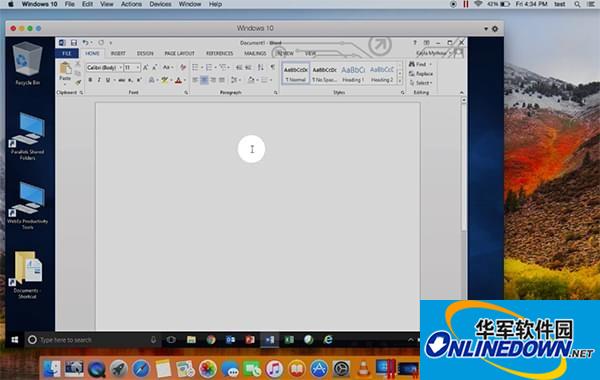The width and height of the screenshot is (600, 380).
Task: Click the Justify alignment icon
Action: [222, 80]
